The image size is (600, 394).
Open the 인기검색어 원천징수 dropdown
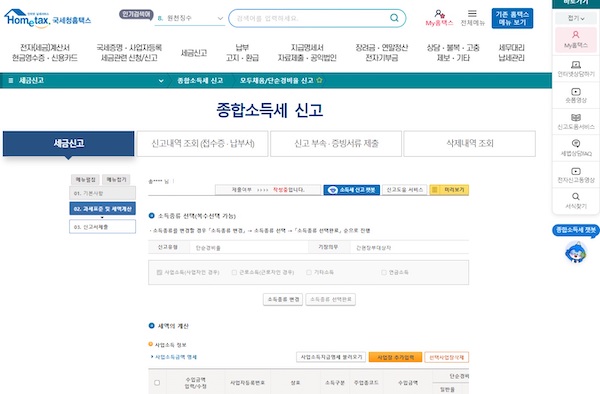(x=190, y=18)
